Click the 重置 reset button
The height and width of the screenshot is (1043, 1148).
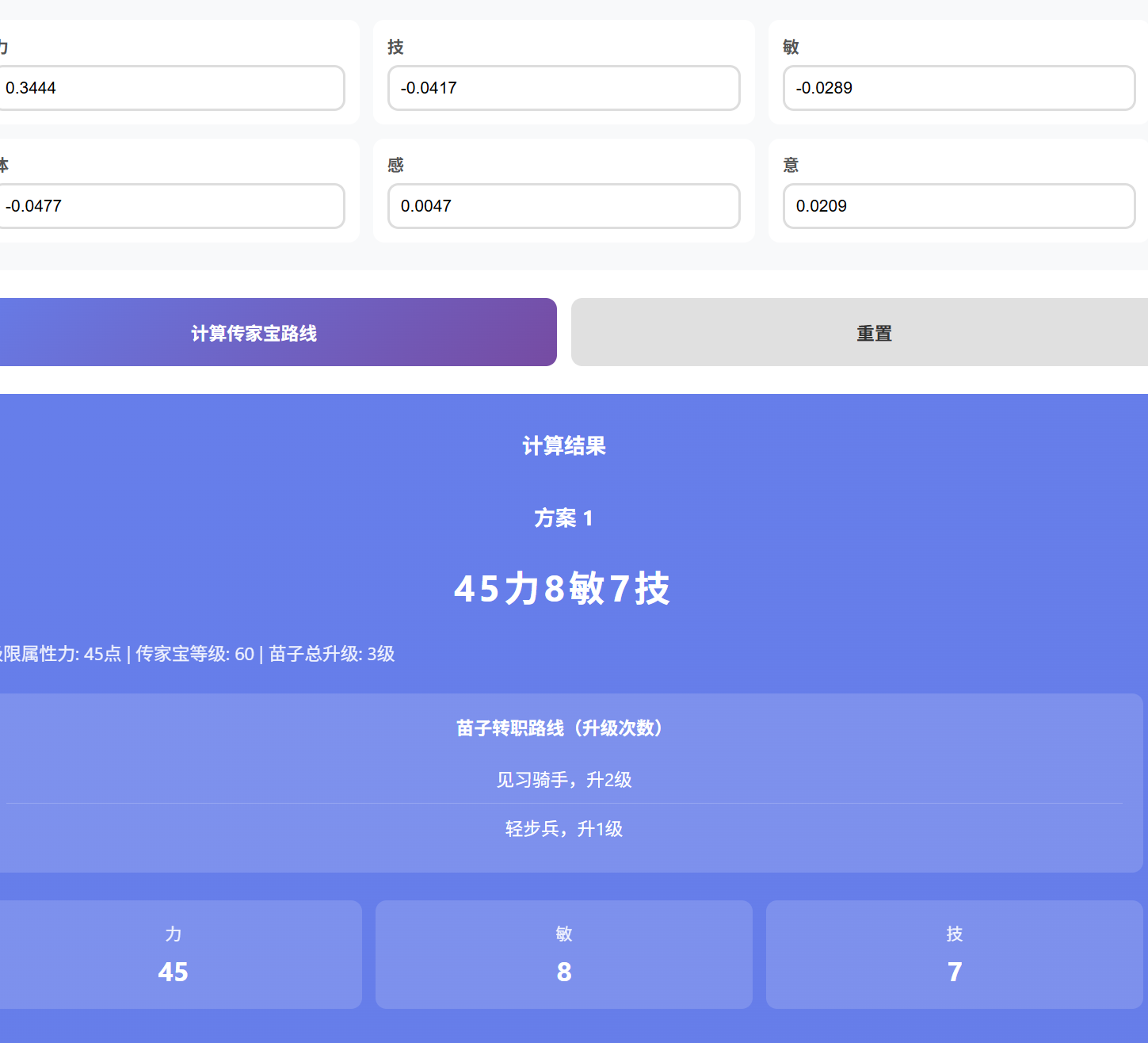[873, 333]
